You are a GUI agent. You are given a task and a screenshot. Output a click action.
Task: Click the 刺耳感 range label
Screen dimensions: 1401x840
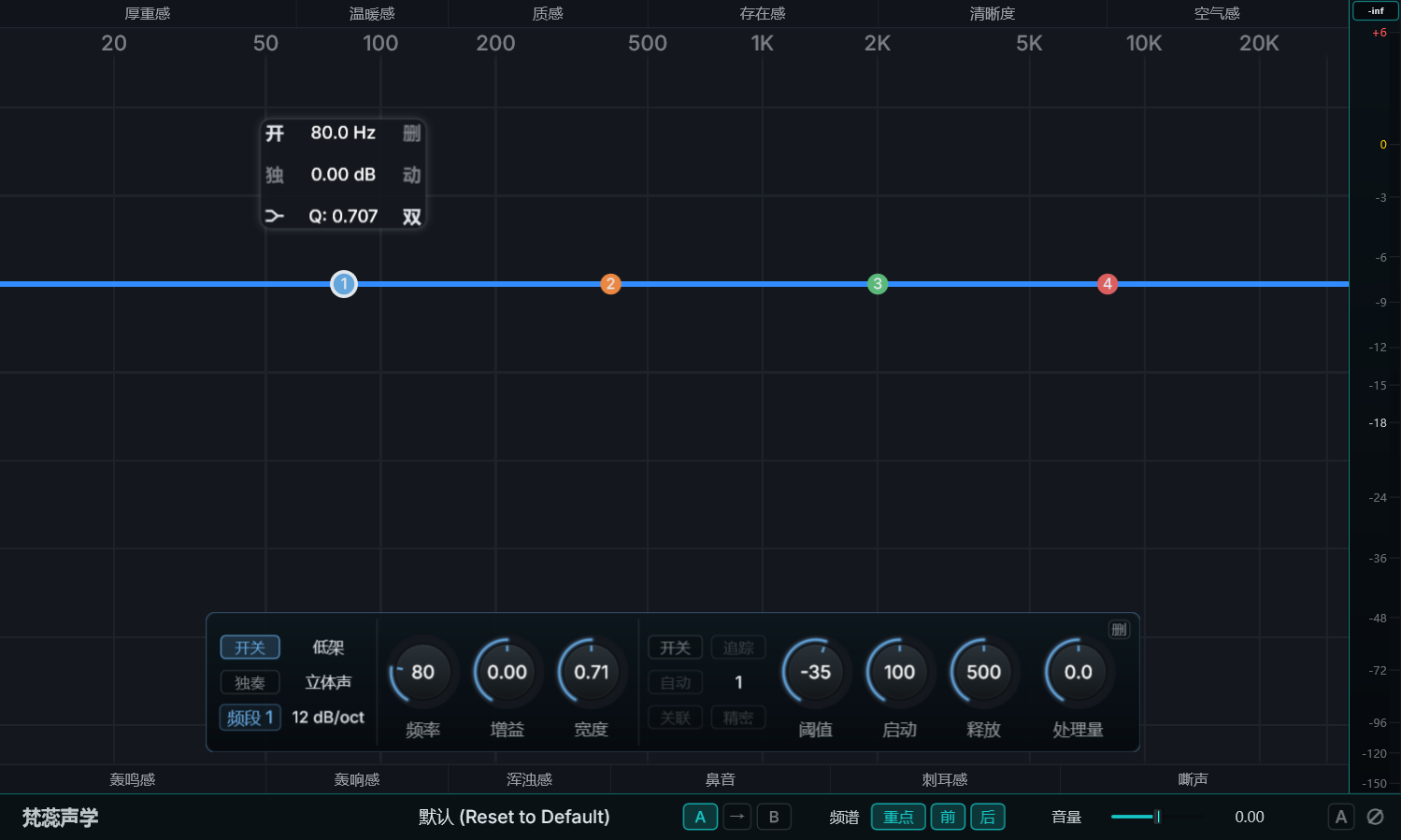[x=945, y=779]
